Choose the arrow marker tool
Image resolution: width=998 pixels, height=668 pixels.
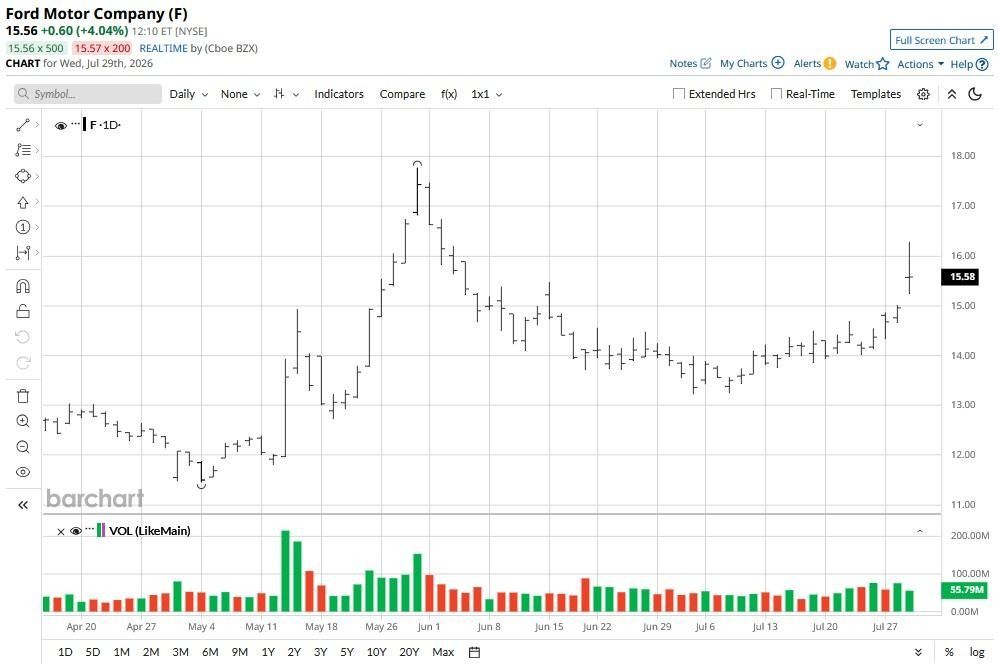(x=23, y=202)
